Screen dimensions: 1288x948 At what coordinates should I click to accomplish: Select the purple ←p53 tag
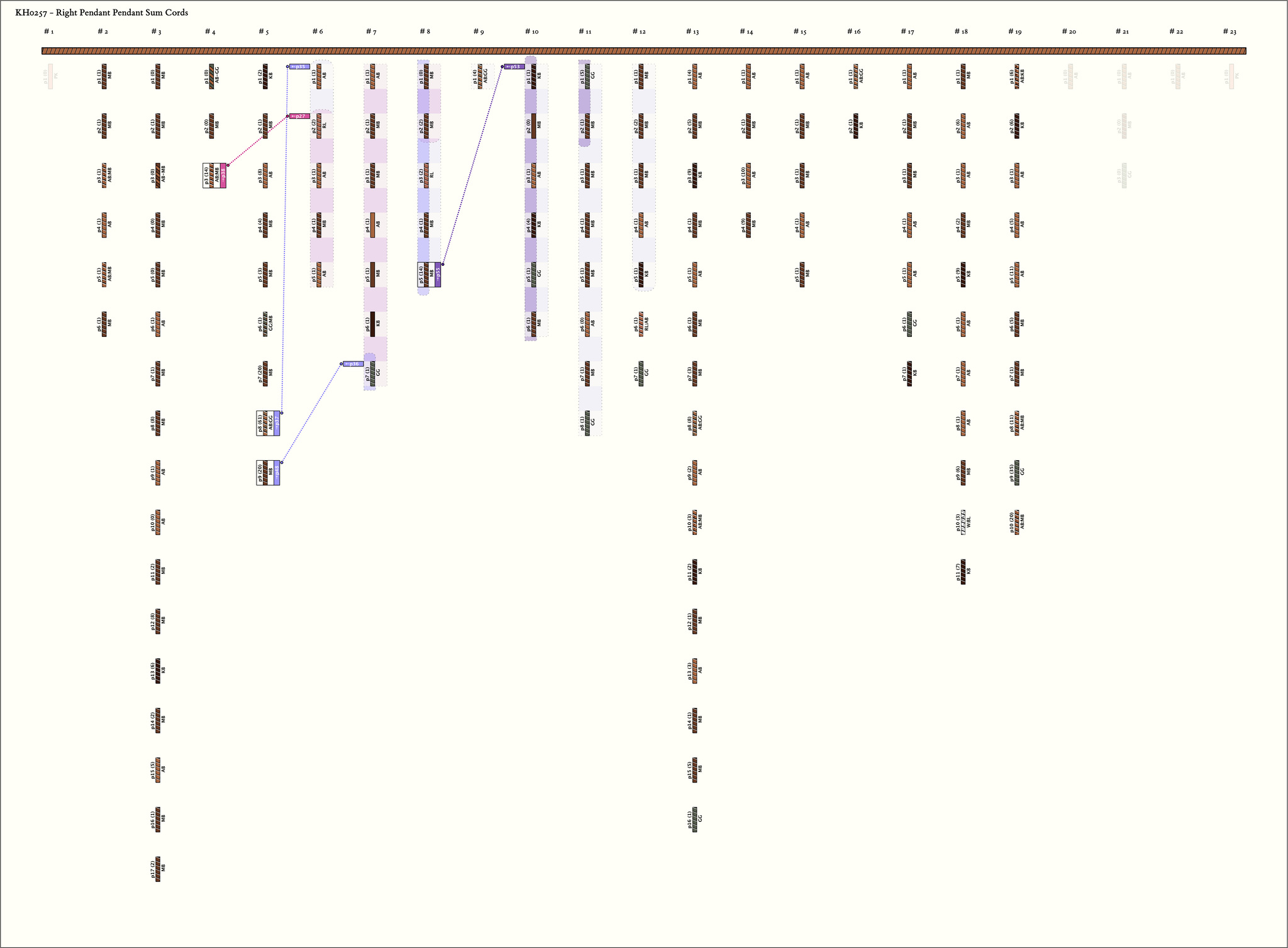[x=514, y=67]
